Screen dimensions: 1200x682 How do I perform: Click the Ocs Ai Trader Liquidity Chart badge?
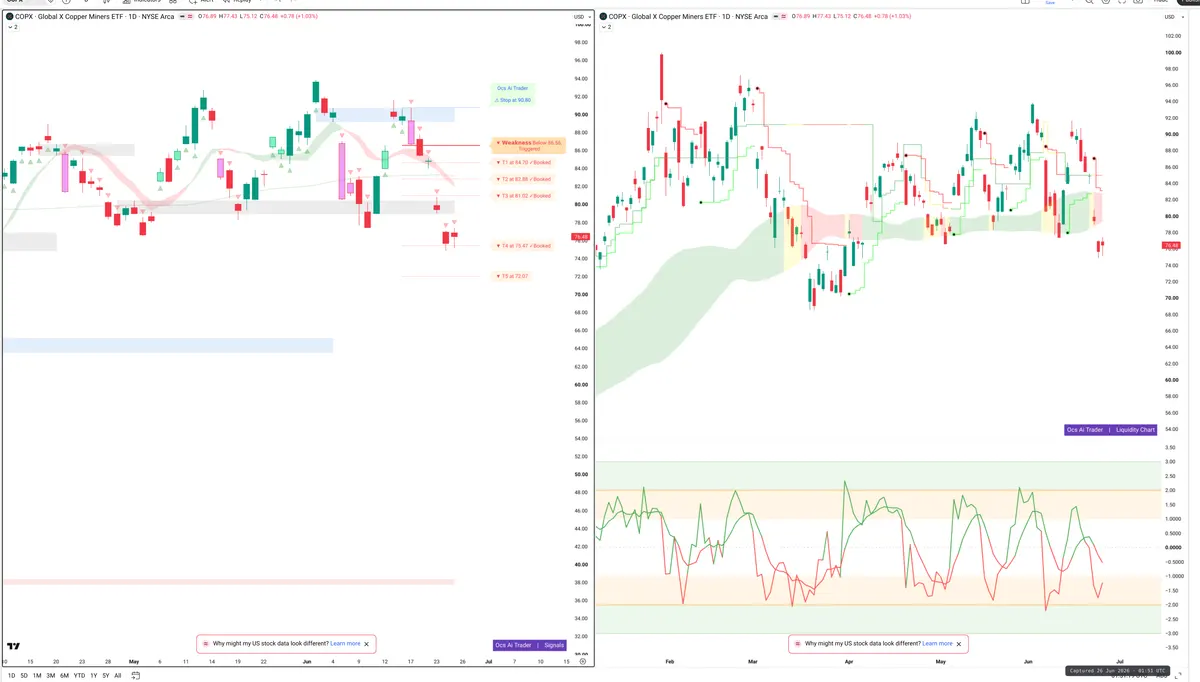[1111, 430]
